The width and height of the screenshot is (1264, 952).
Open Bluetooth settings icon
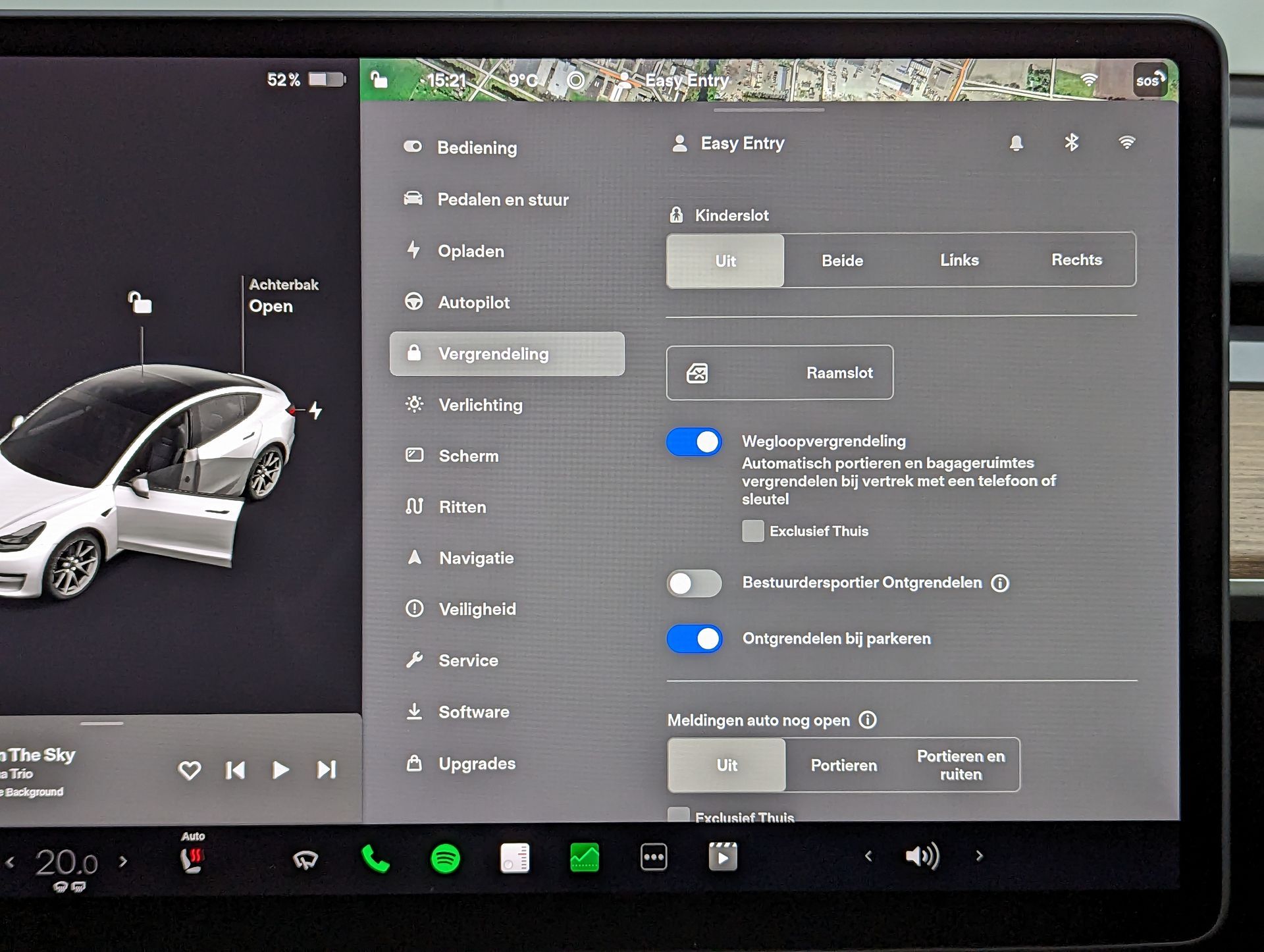(x=1072, y=142)
